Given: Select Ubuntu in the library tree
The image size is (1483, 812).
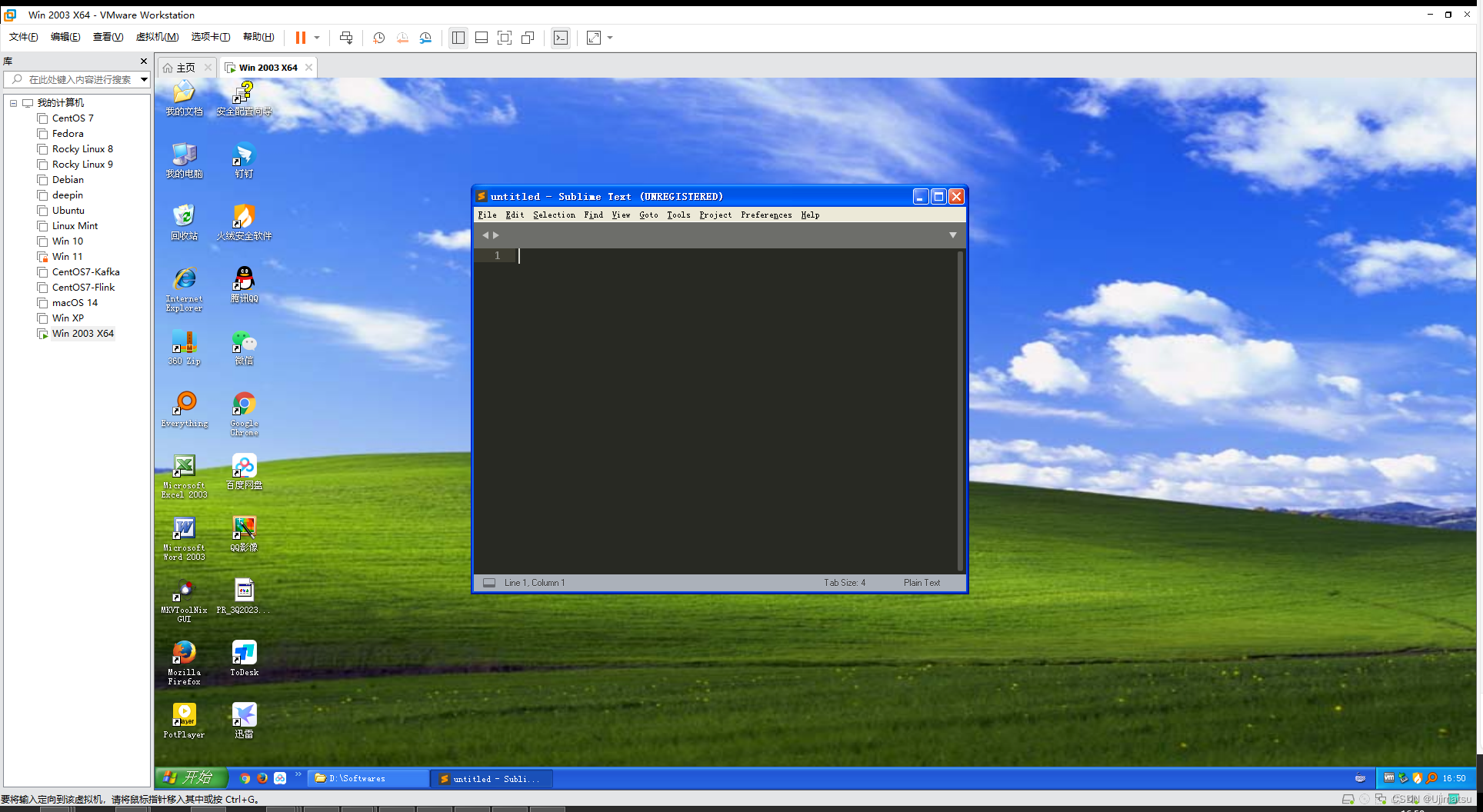Looking at the screenshot, I should pyautogui.click(x=68, y=210).
